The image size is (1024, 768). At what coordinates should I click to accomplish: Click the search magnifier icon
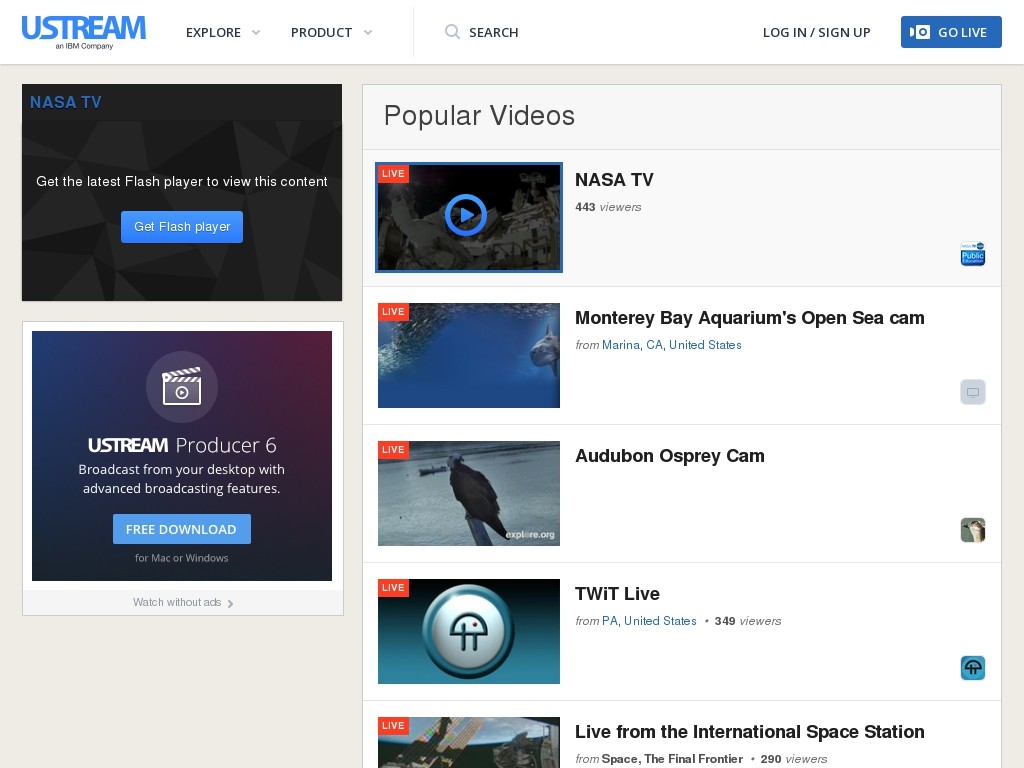click(452, 32)
